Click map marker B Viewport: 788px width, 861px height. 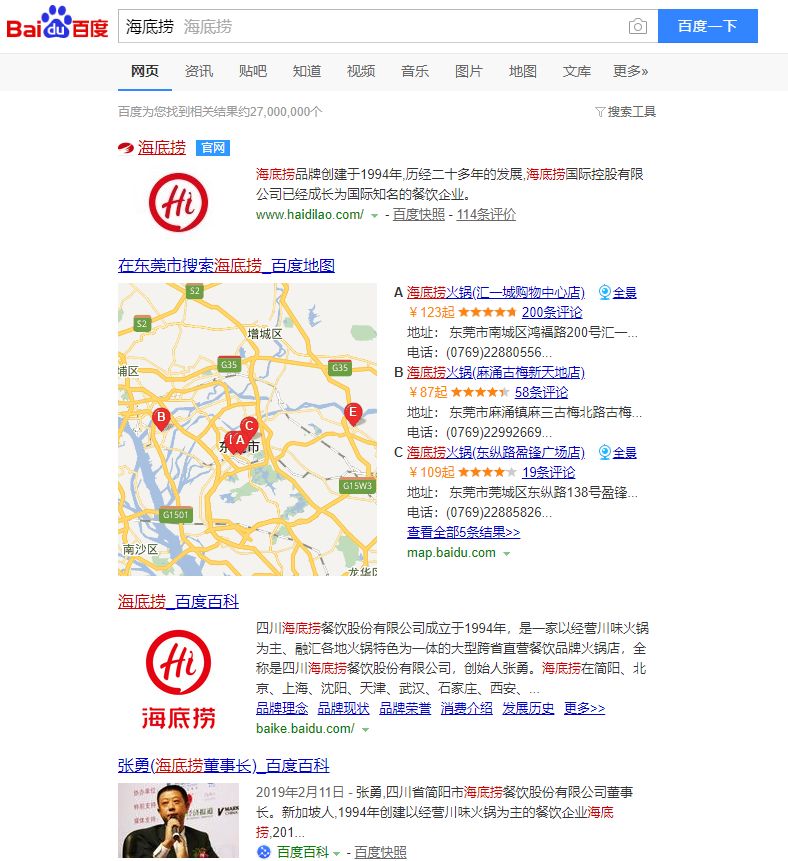[x=161, y=418]
